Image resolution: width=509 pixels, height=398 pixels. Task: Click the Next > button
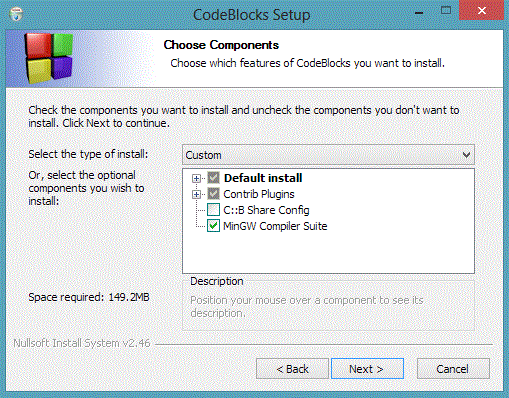tap(367, 369)
